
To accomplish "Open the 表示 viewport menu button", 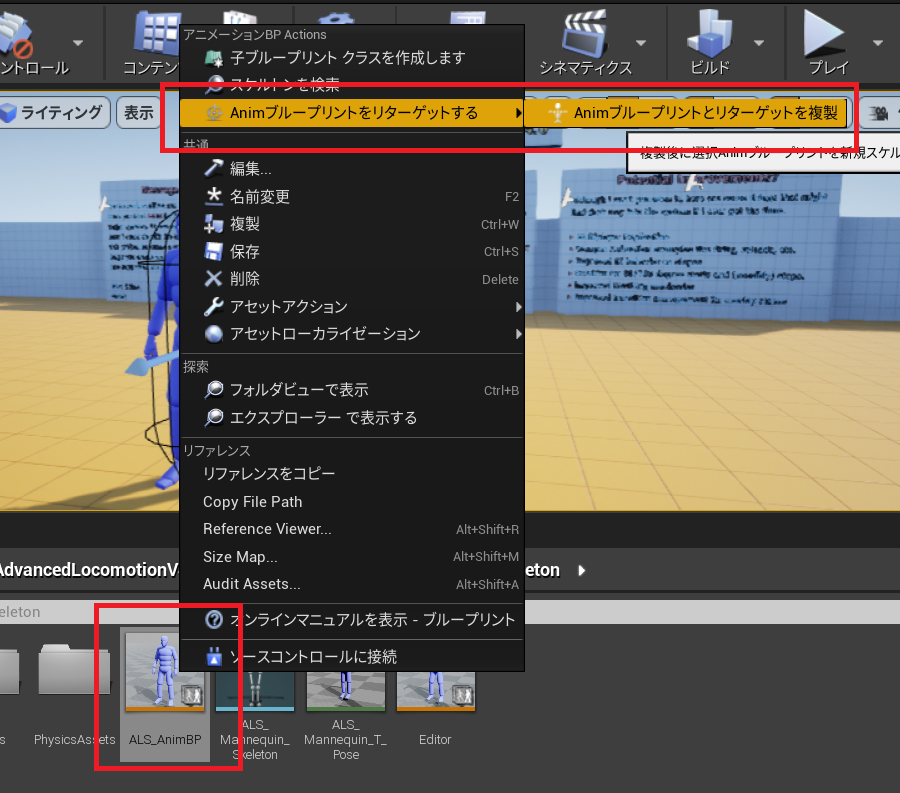I will pos(138,112).
